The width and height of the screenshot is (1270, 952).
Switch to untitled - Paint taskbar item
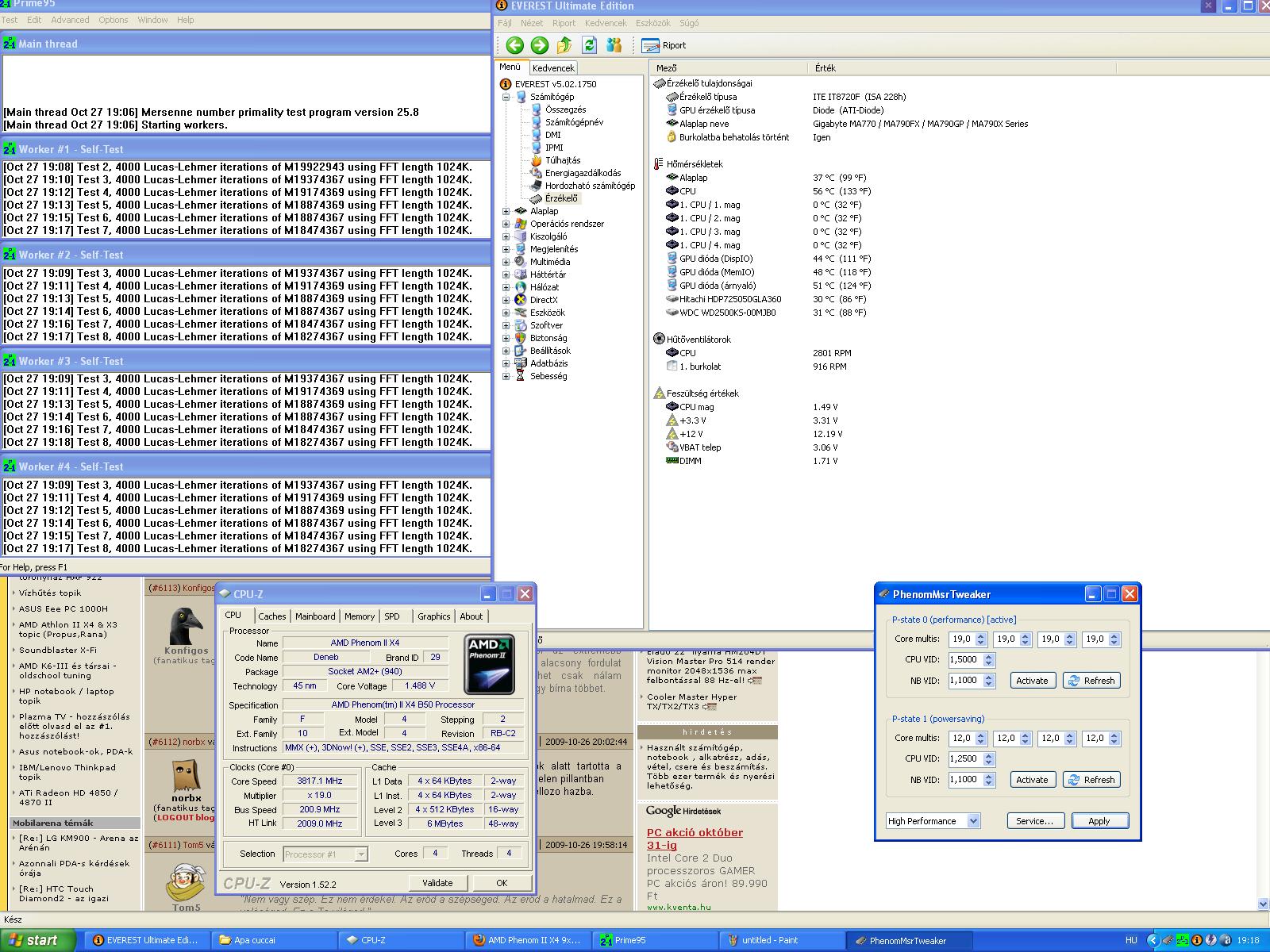[x=782, y=940]
